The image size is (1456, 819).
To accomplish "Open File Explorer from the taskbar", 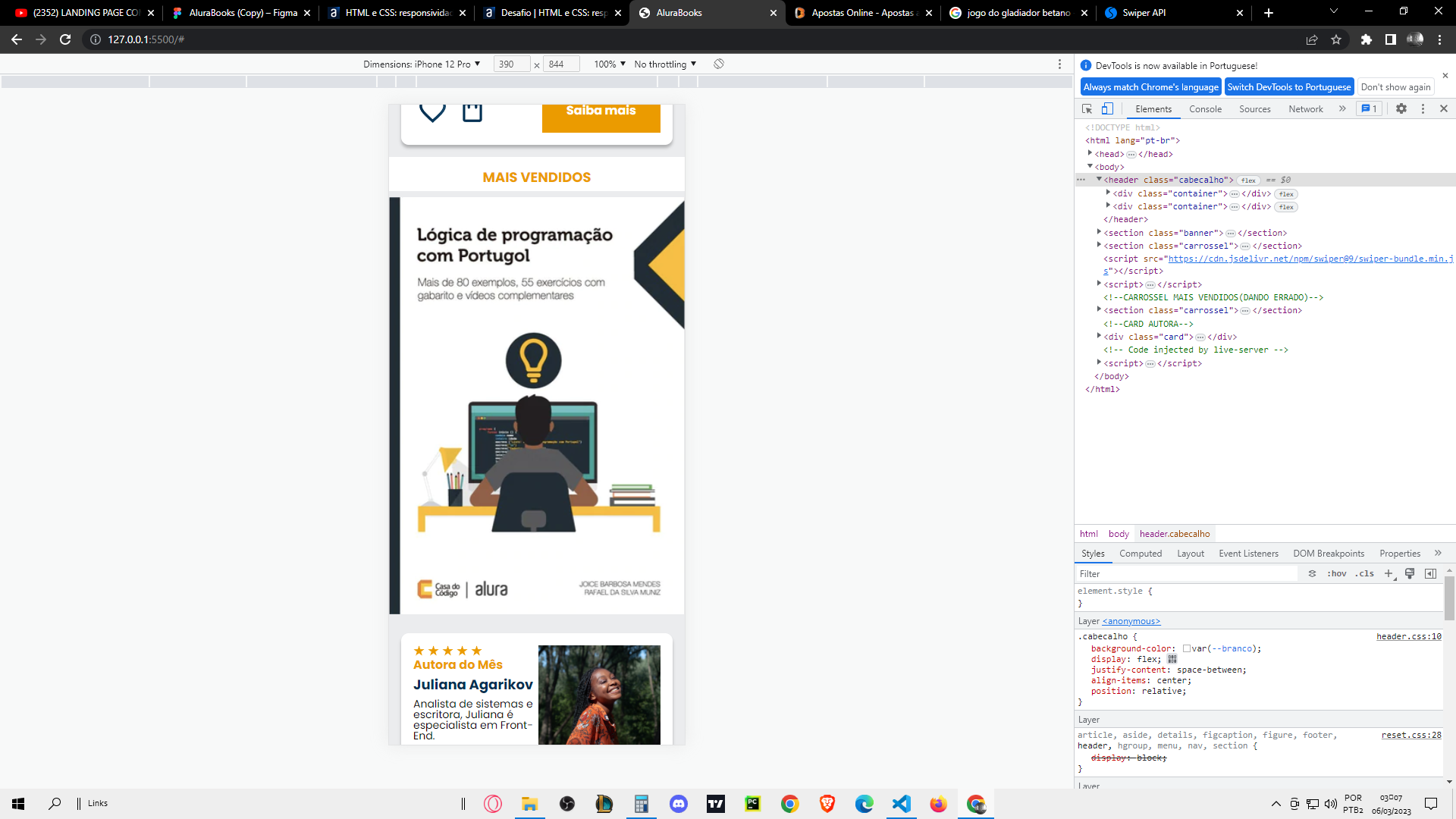I will coord(529,804).
